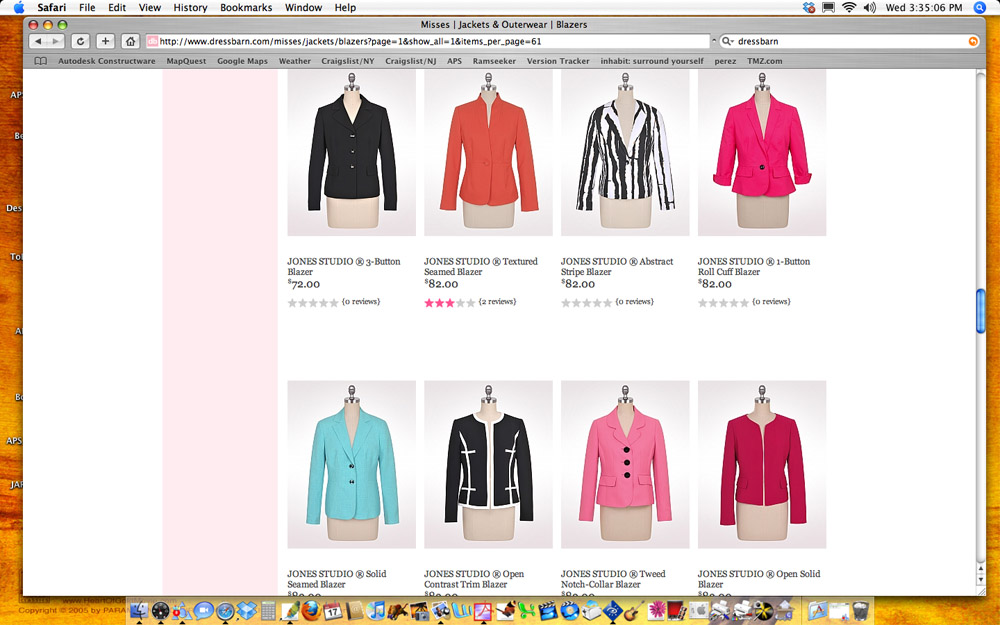The width and height of the screenshot is (1000, 625).
Task: Go forward with the Safari forward arrow
Action: tap(55, 41)
